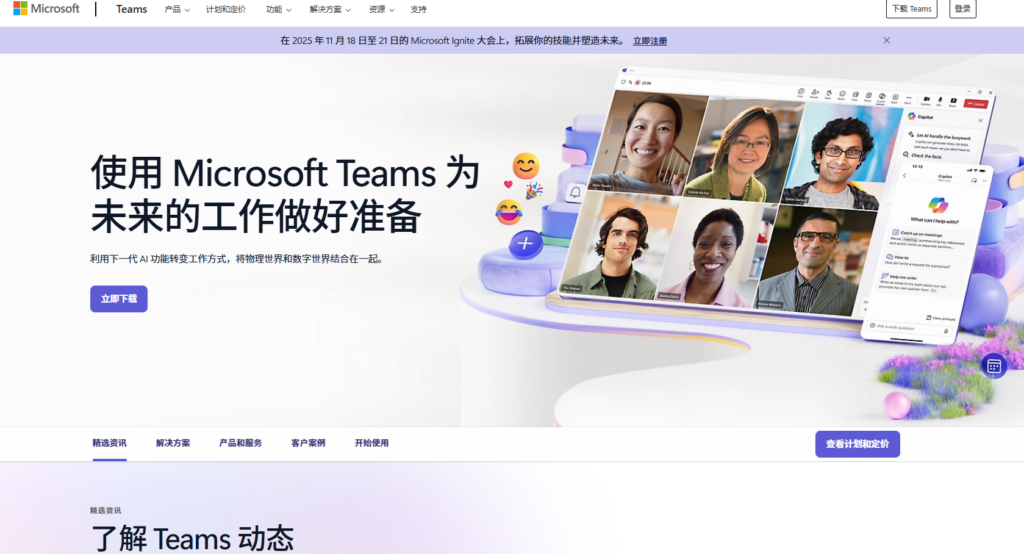Click the 查看计划和定价 button

(x=857, y=443)
